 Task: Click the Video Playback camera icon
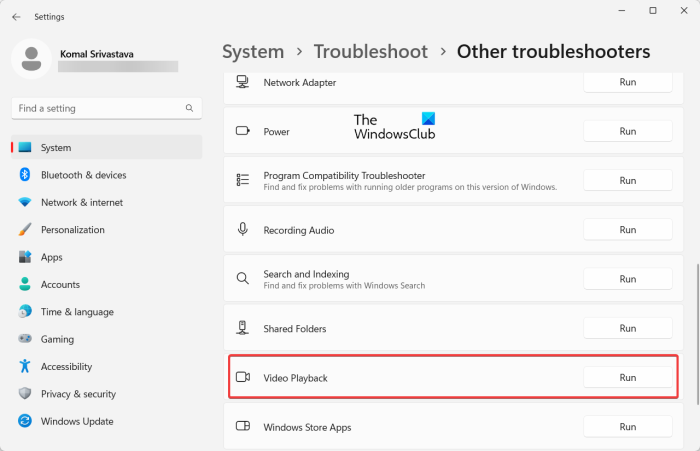click(242, 378)
